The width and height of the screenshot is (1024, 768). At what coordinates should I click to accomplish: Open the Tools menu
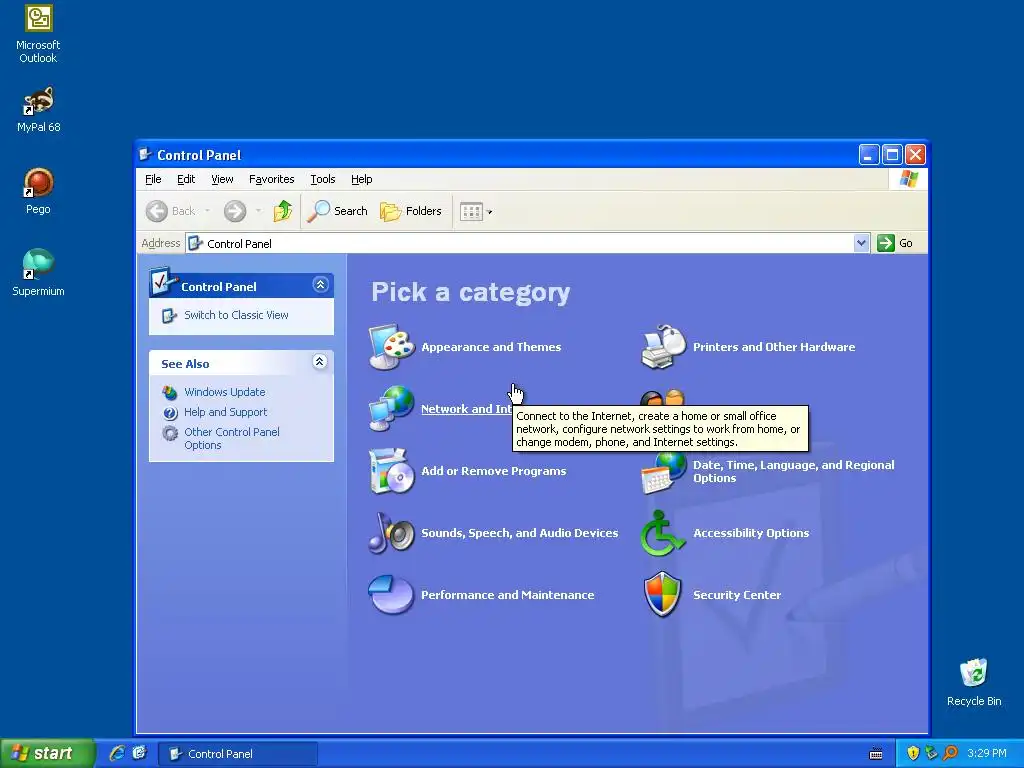click(x=323, y=179)
